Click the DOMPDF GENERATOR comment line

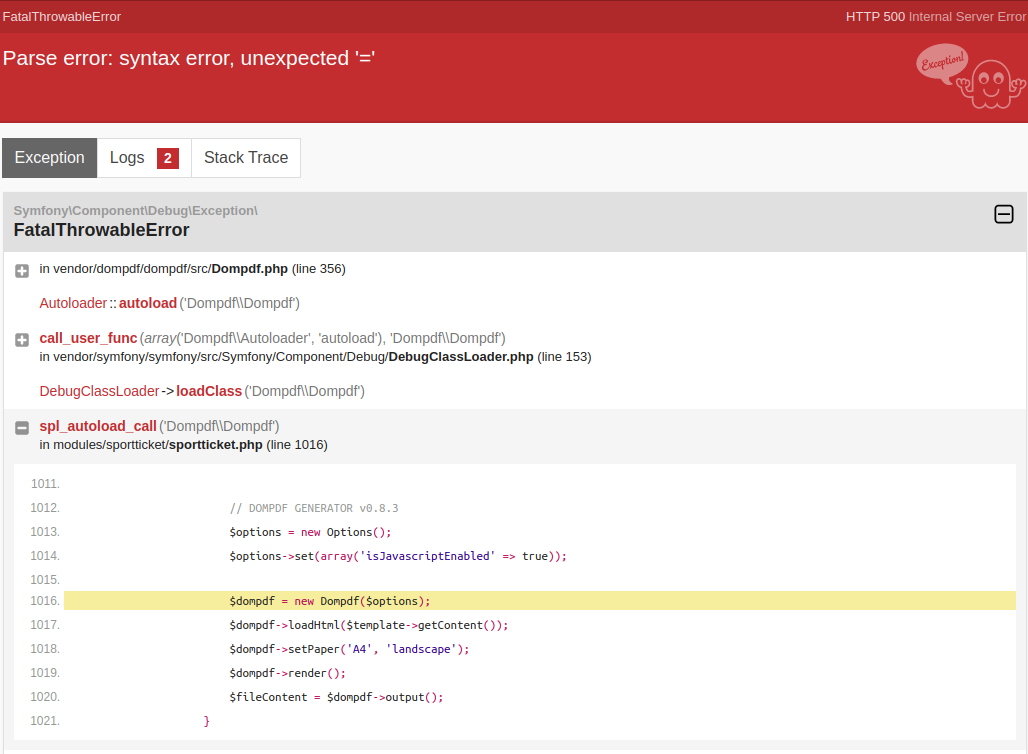[314, 508]
